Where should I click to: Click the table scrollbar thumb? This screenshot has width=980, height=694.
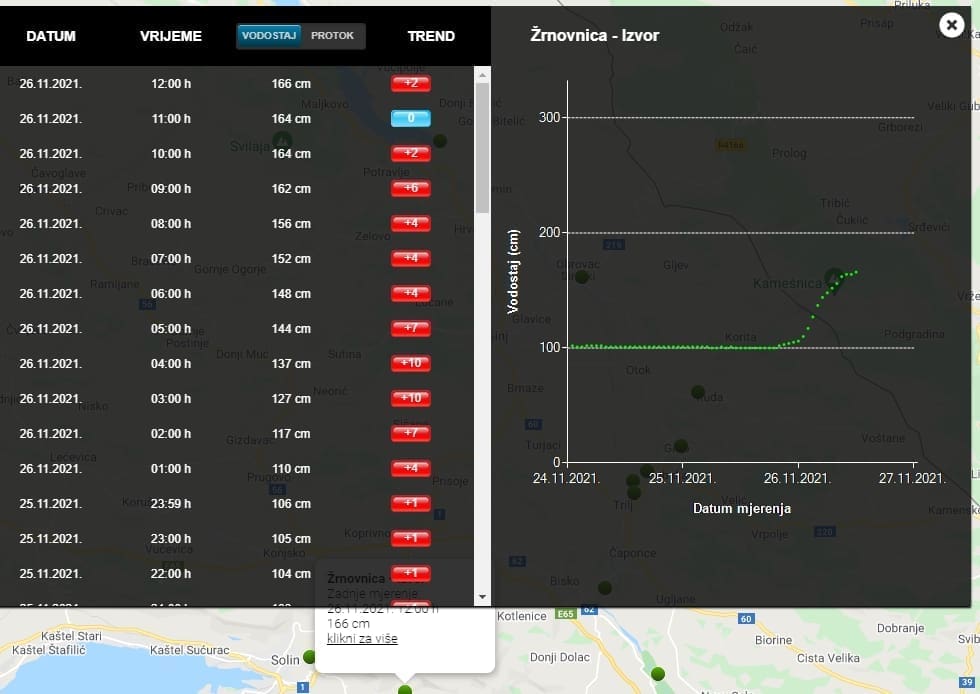point(482,147)
